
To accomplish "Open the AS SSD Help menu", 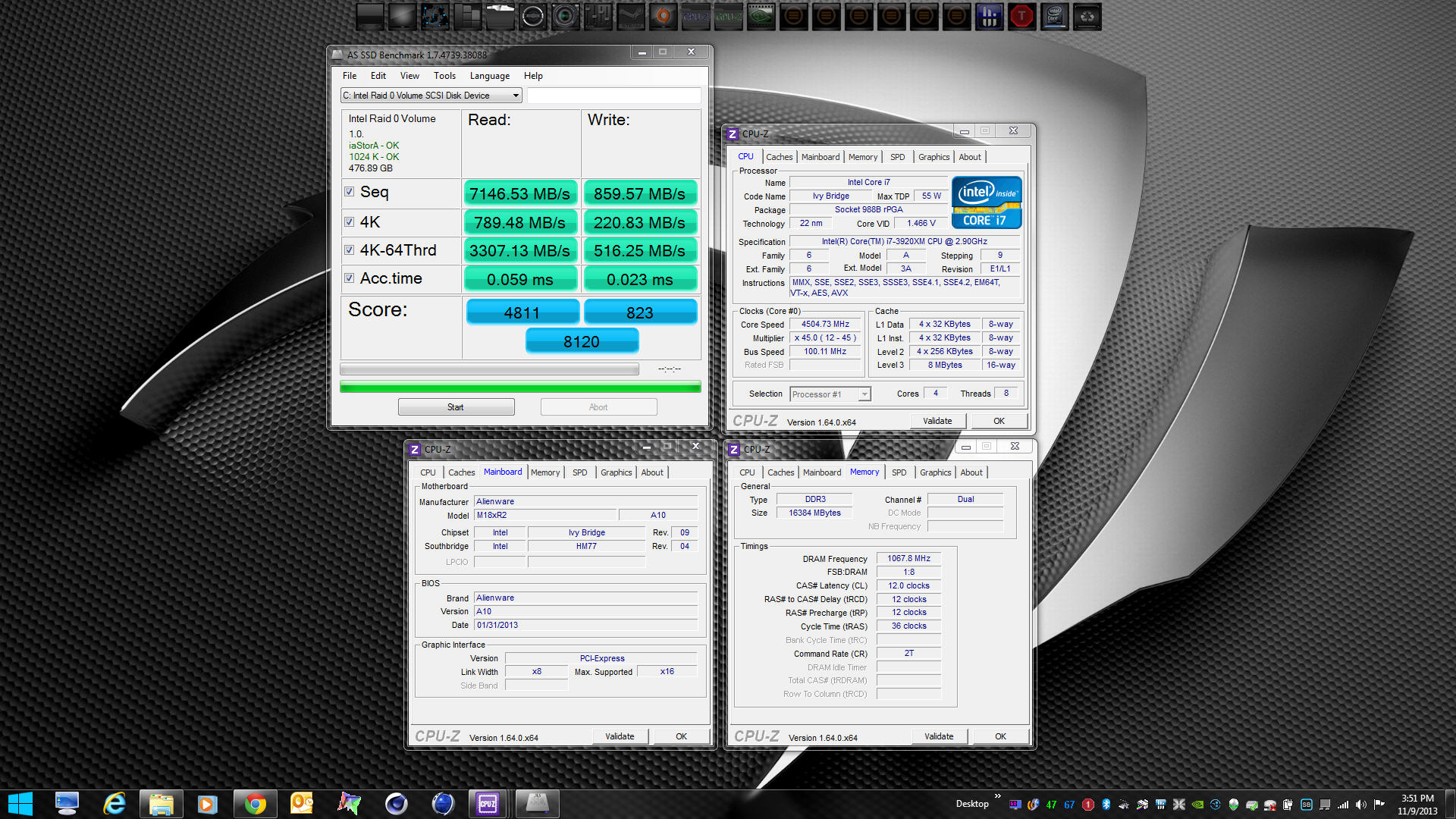I will pos(533,76).
